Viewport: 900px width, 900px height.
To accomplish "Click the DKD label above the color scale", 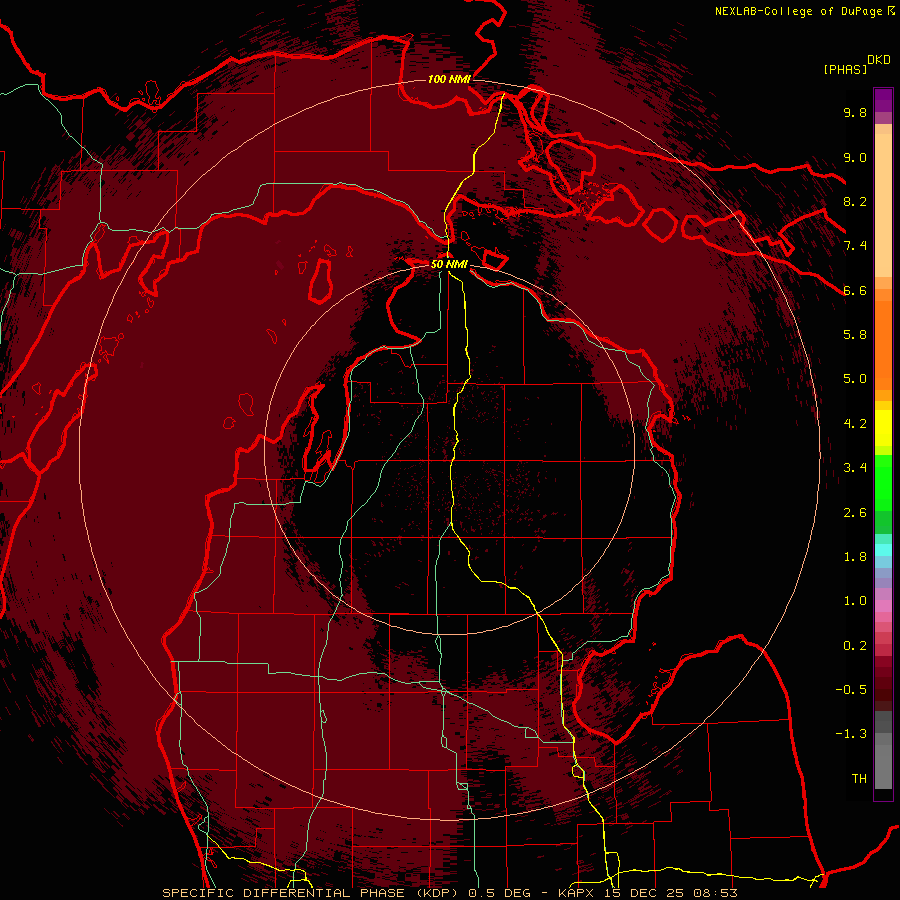I will point(879,60).
